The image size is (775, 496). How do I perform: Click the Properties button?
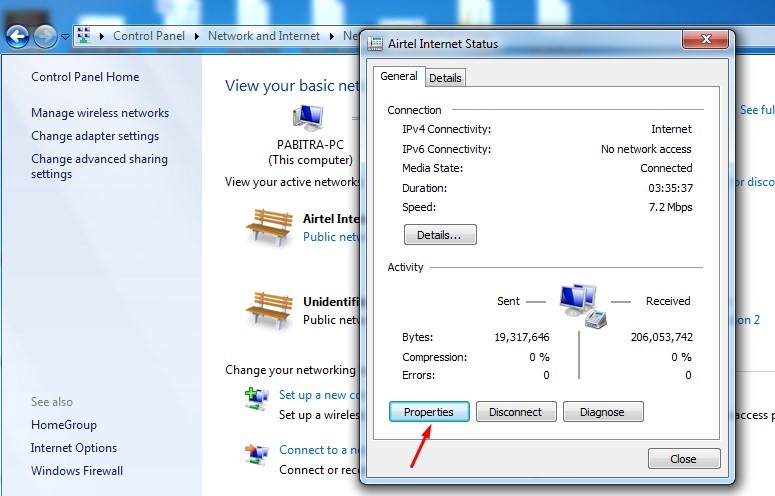(429, 412)
